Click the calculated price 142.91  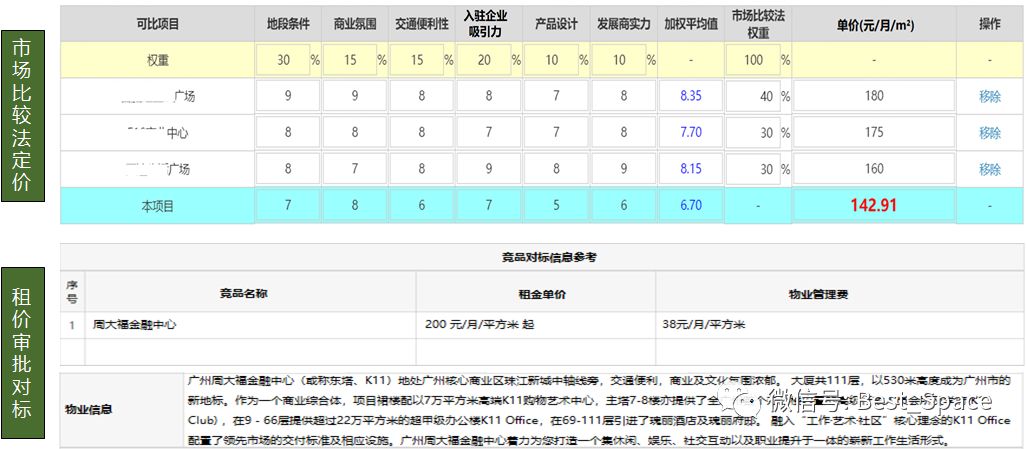point(874,205)
